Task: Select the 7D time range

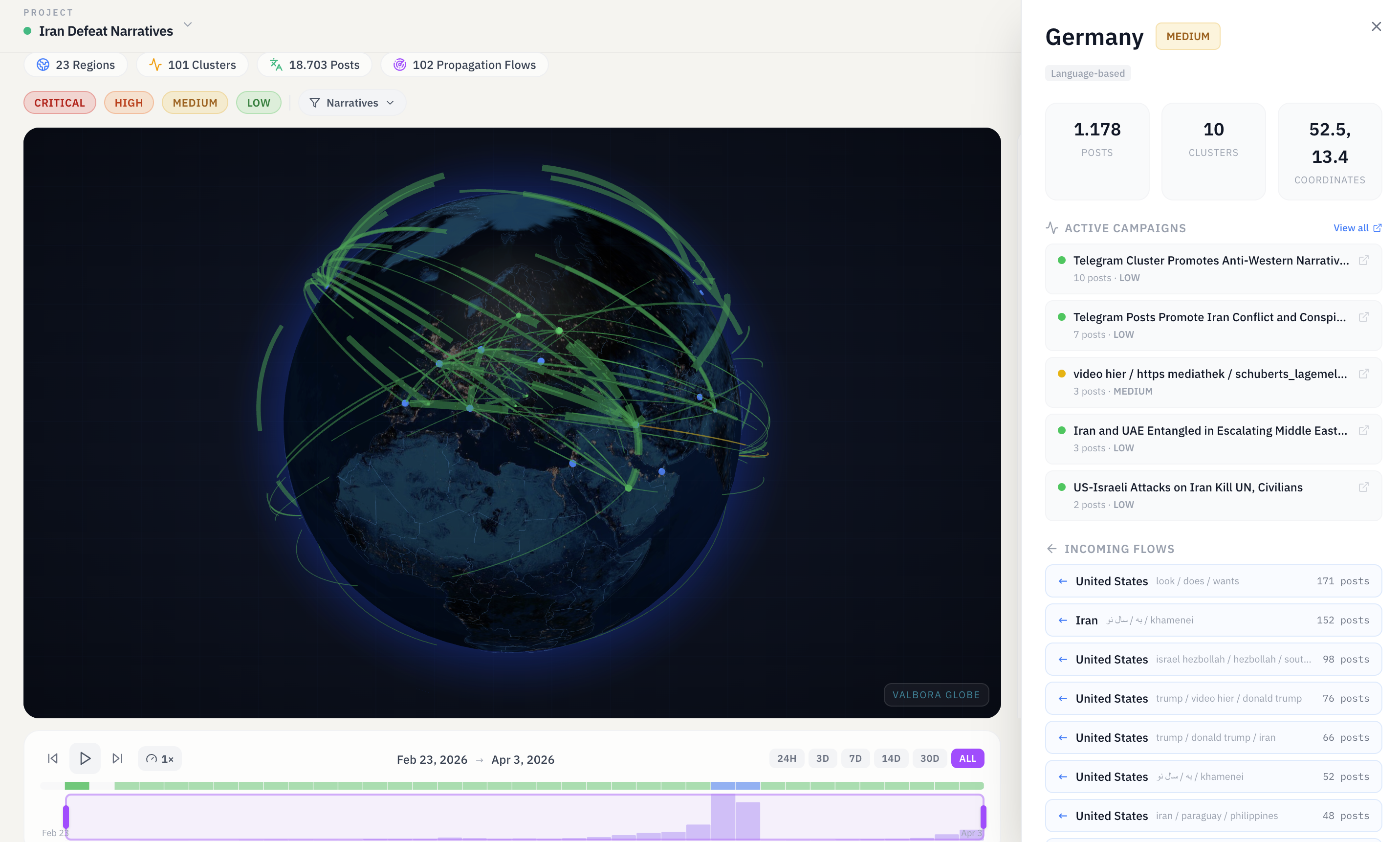Action: tap(855, 758)
